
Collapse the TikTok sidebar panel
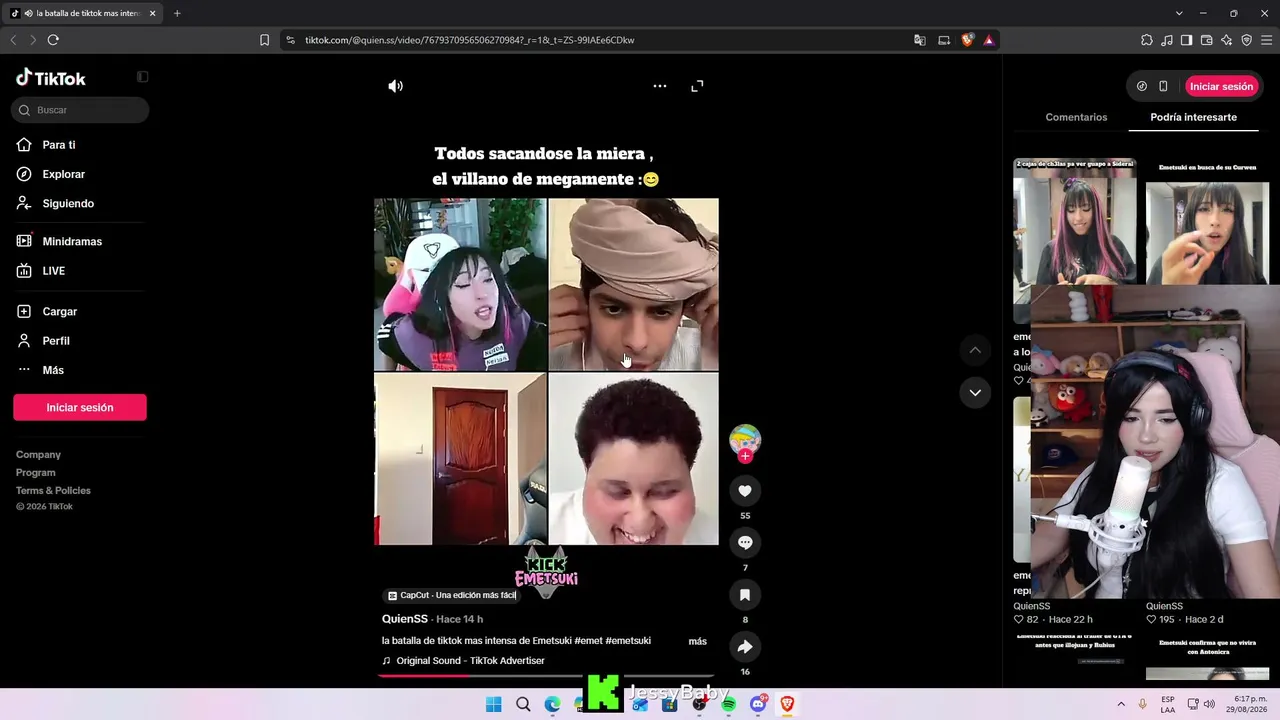click(143, 77)
